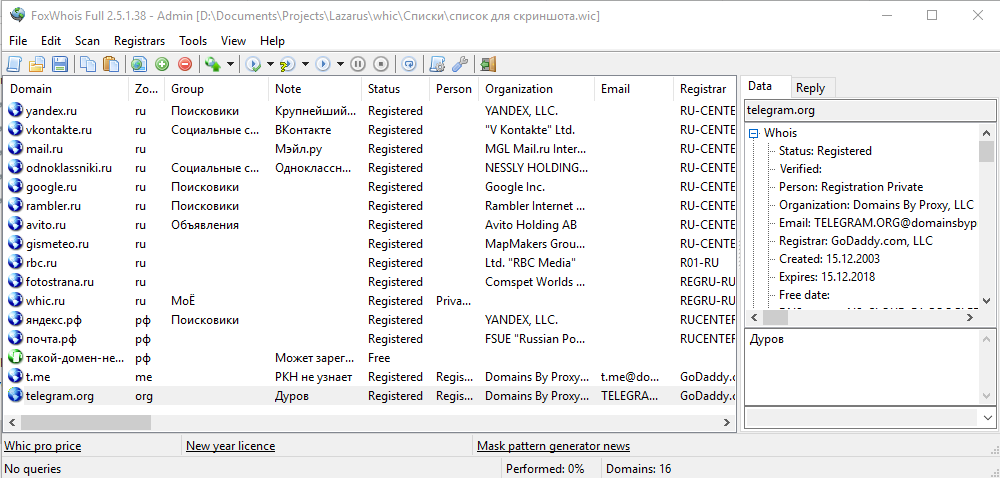Click the blue loop arrow icon

409,64
